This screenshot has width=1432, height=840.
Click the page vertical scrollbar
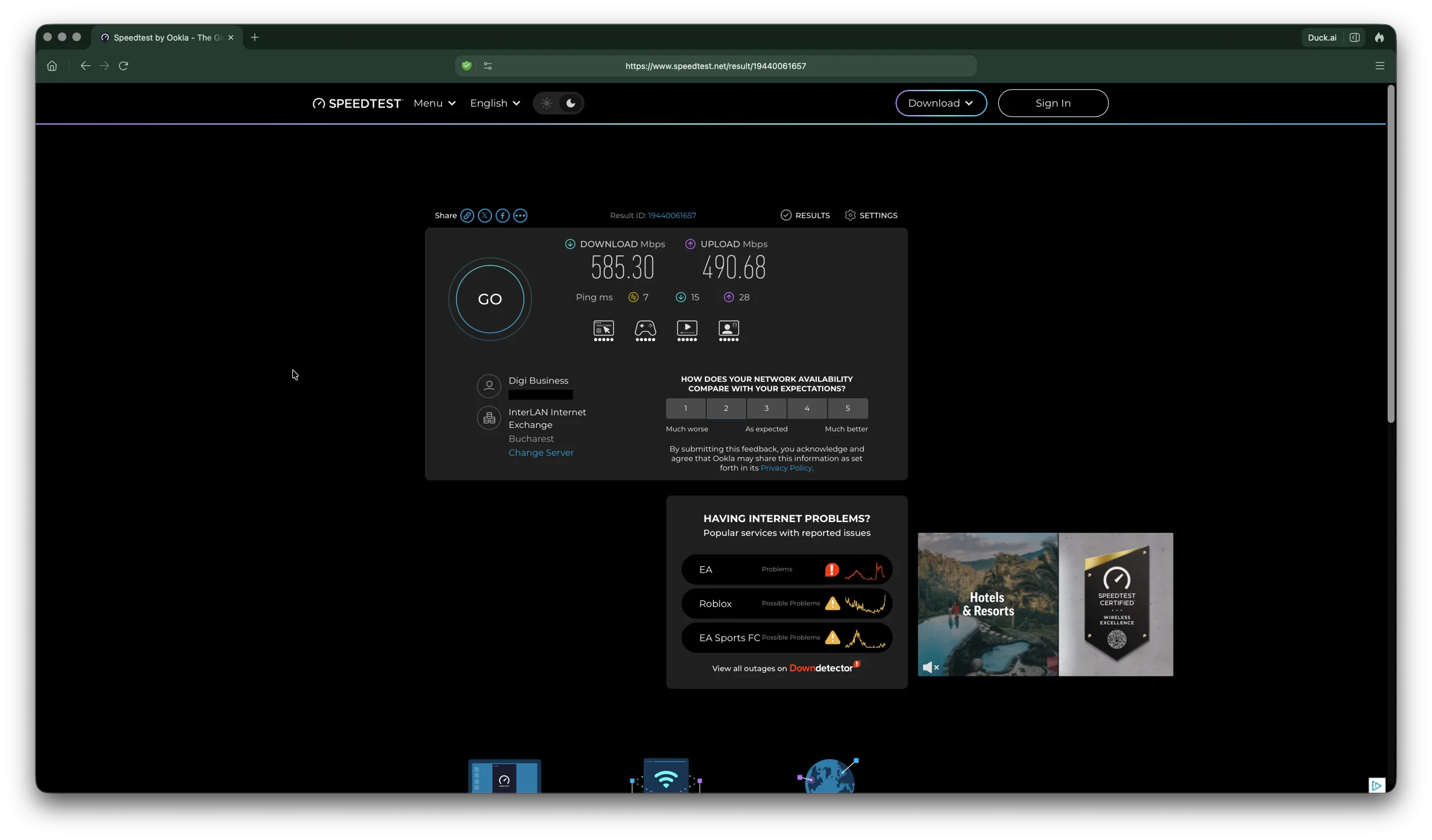point(1391,254)
